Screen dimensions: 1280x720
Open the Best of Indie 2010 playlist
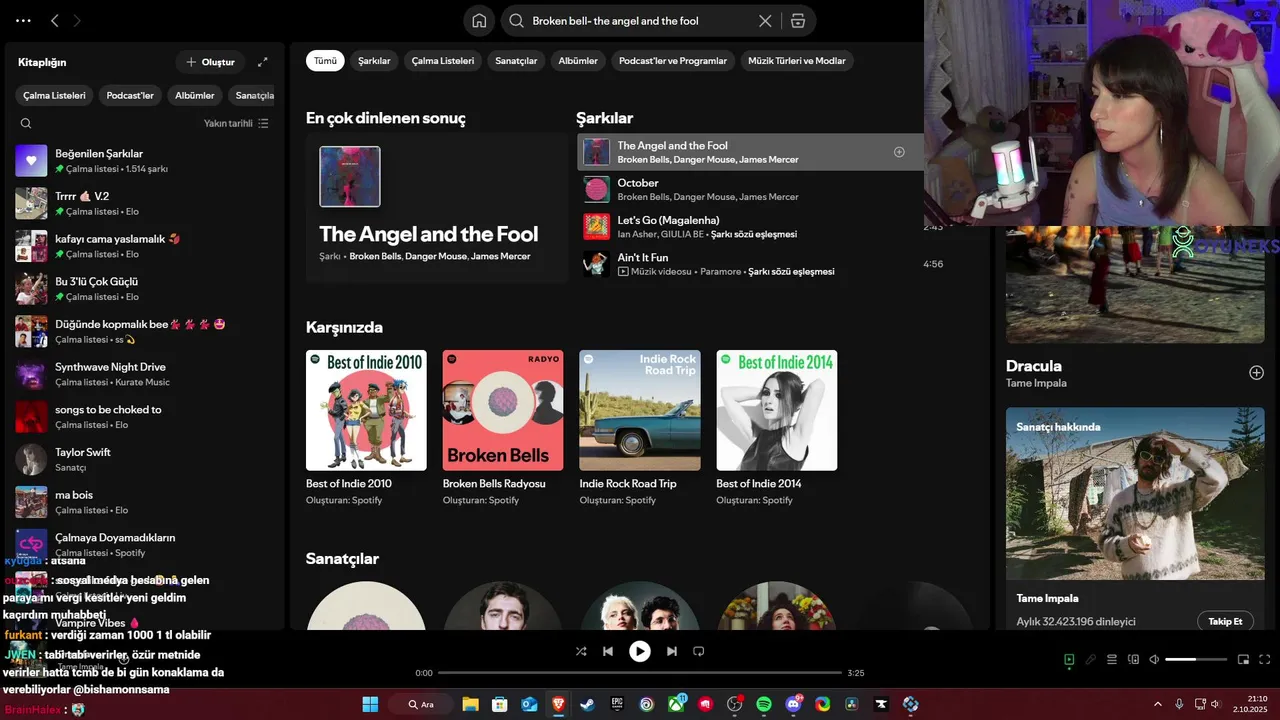pos(366,427)
